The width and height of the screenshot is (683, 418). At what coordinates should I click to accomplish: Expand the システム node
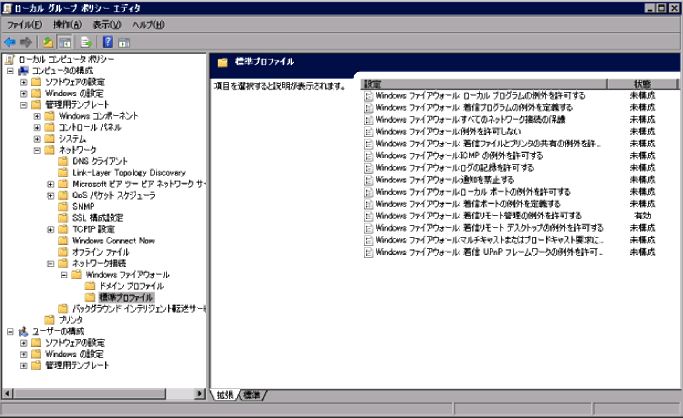(x=37, y=139)
